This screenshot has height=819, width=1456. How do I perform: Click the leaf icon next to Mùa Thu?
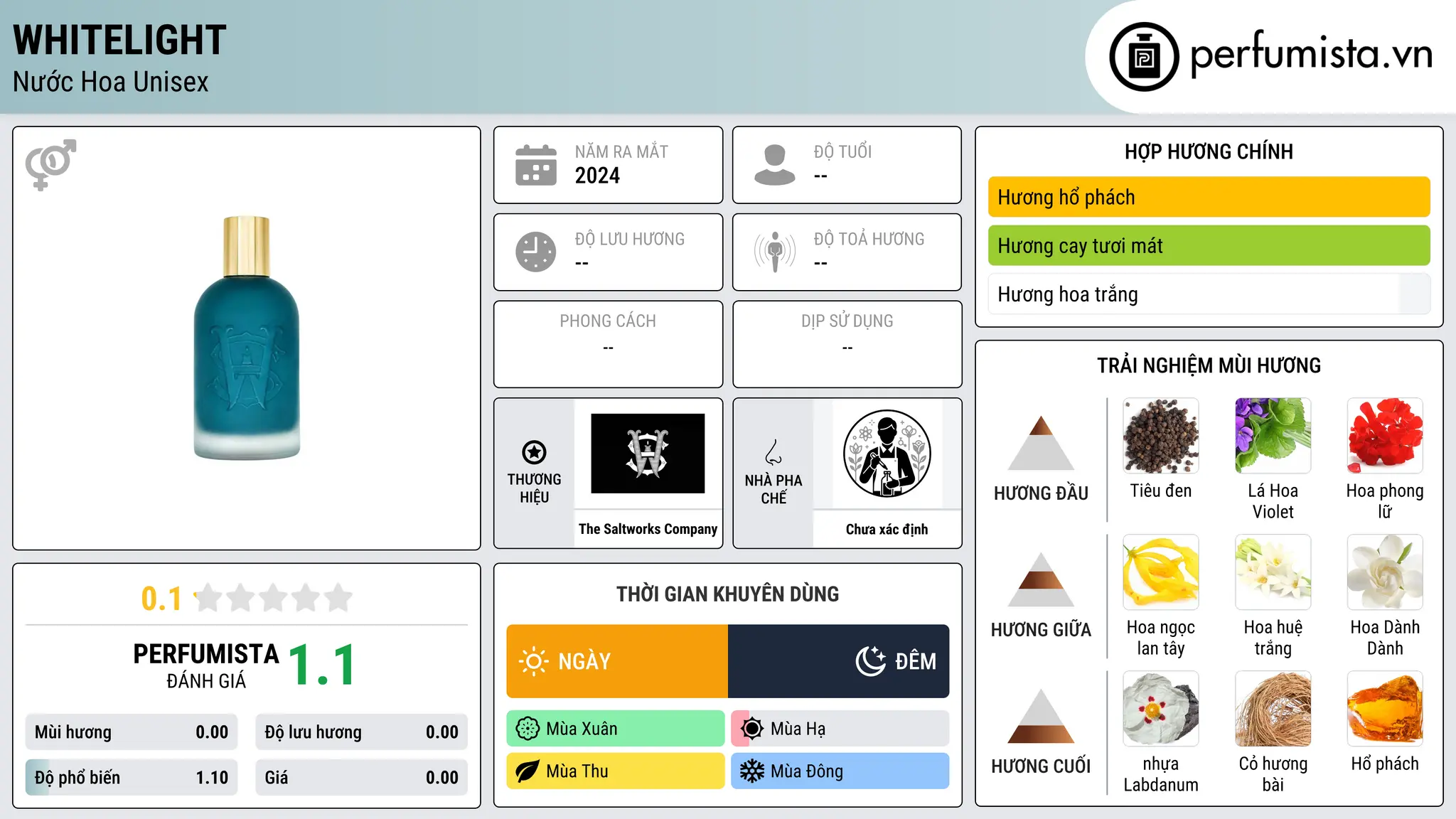click(528, 771)
